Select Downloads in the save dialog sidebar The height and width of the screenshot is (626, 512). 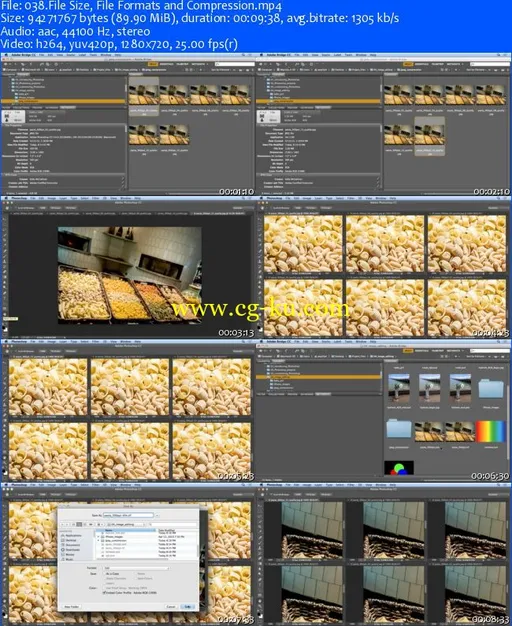pyautogui.click(x=71, y=550)
